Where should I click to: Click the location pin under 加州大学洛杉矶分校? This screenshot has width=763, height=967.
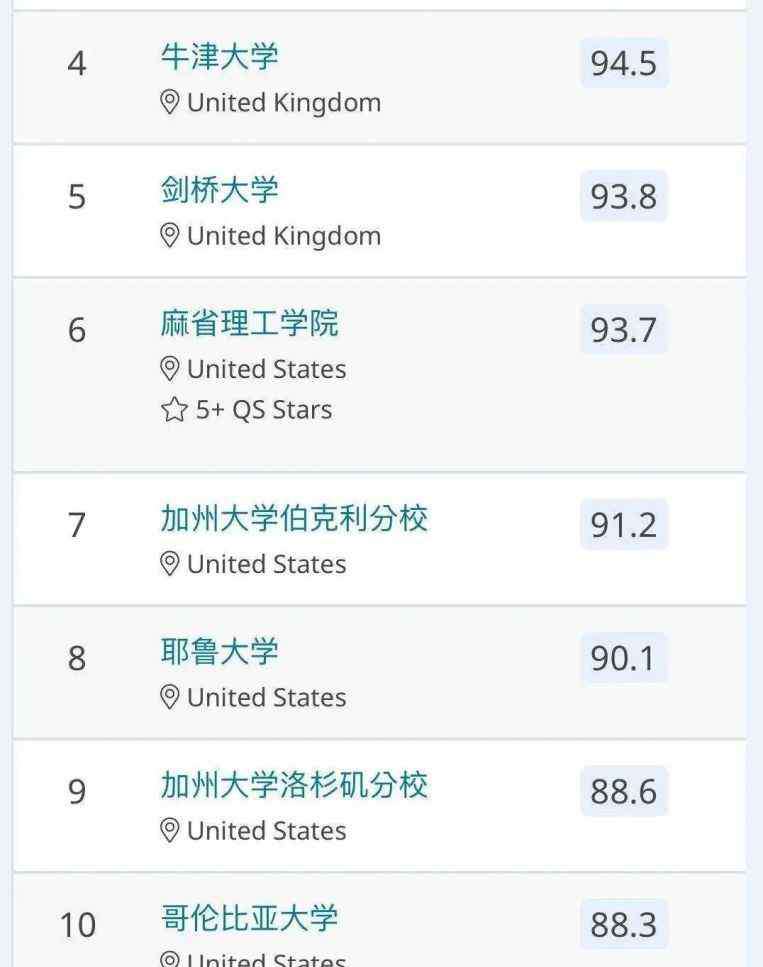click(x=170, y=831)
